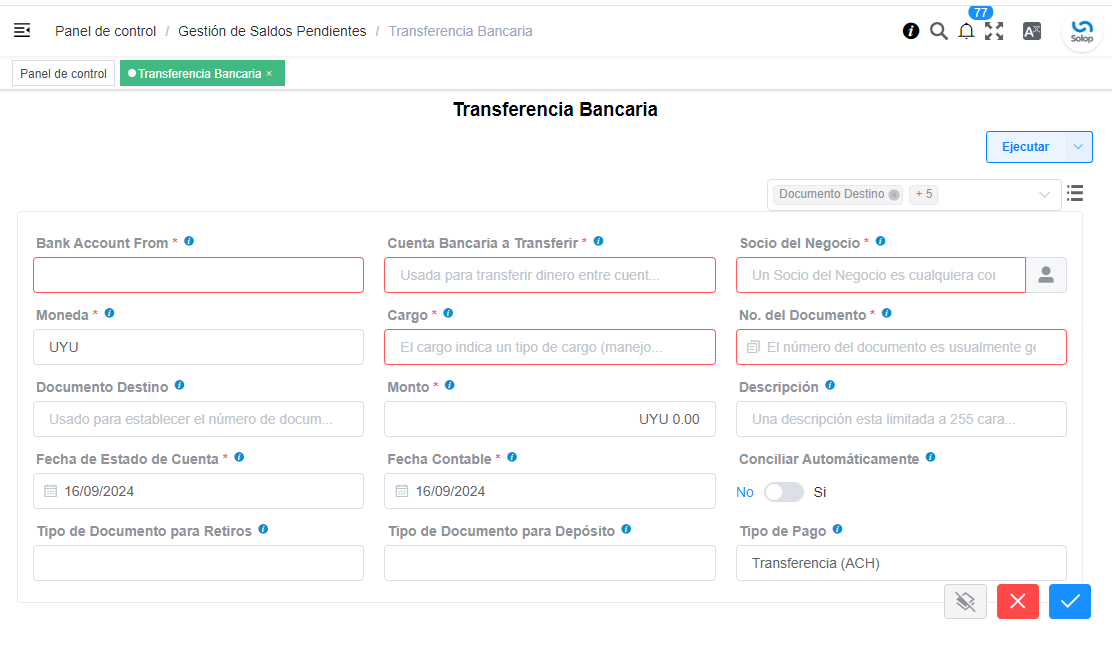1112x645 pixels.
Task: Remove the Documento Destino tag
Action: [x=894, y=194]
